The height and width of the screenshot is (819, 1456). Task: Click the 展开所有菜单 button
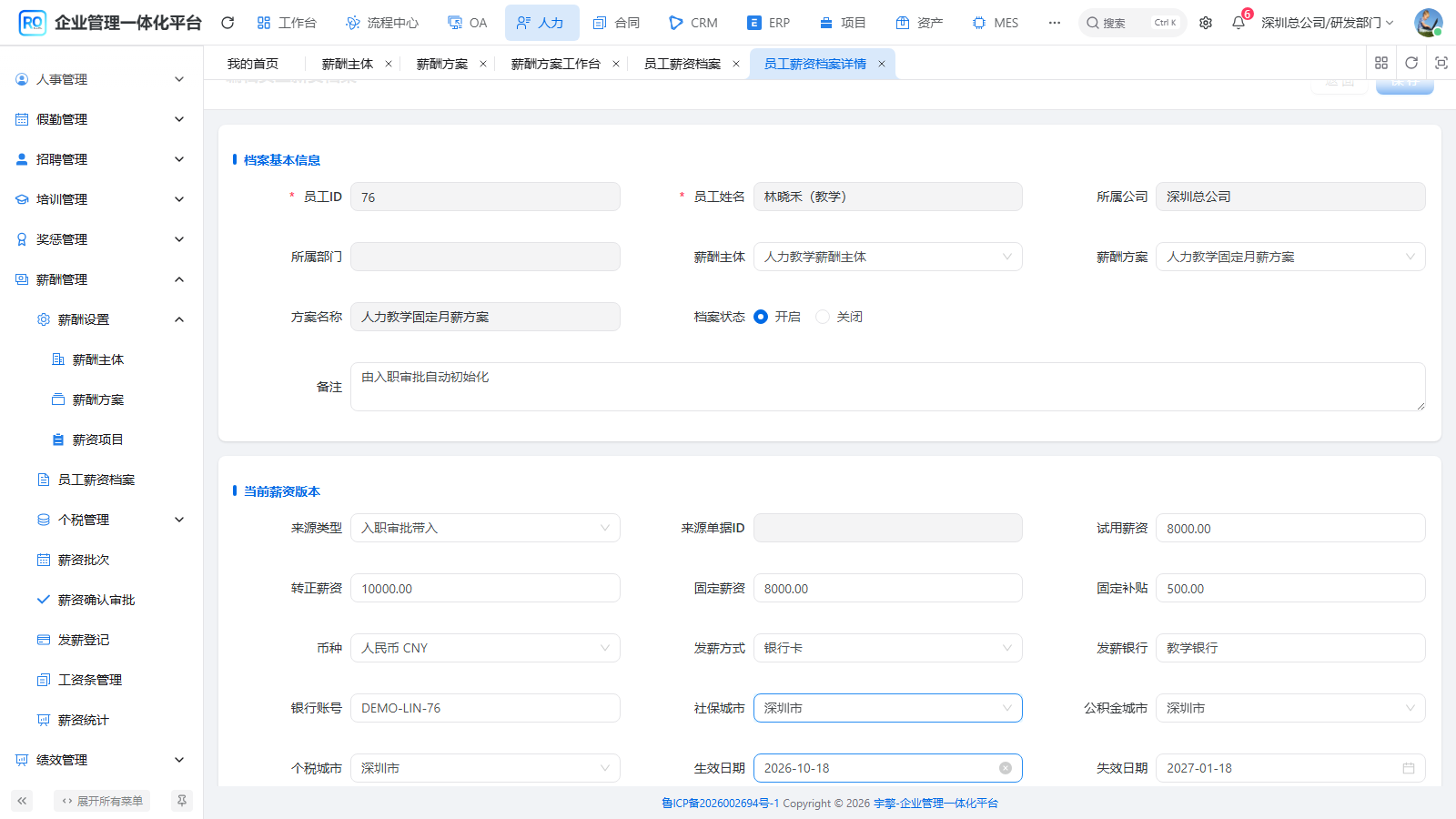pyautogui.click(x=102, y=801)
